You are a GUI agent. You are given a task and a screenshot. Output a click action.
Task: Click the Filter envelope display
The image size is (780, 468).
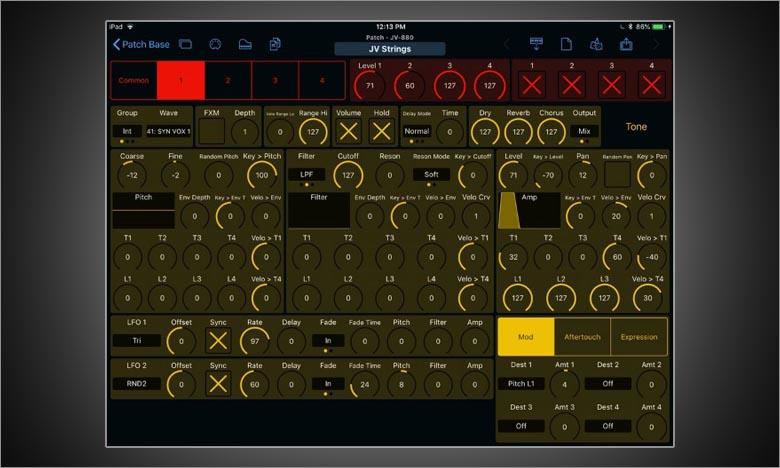click(x=319, y=210)
